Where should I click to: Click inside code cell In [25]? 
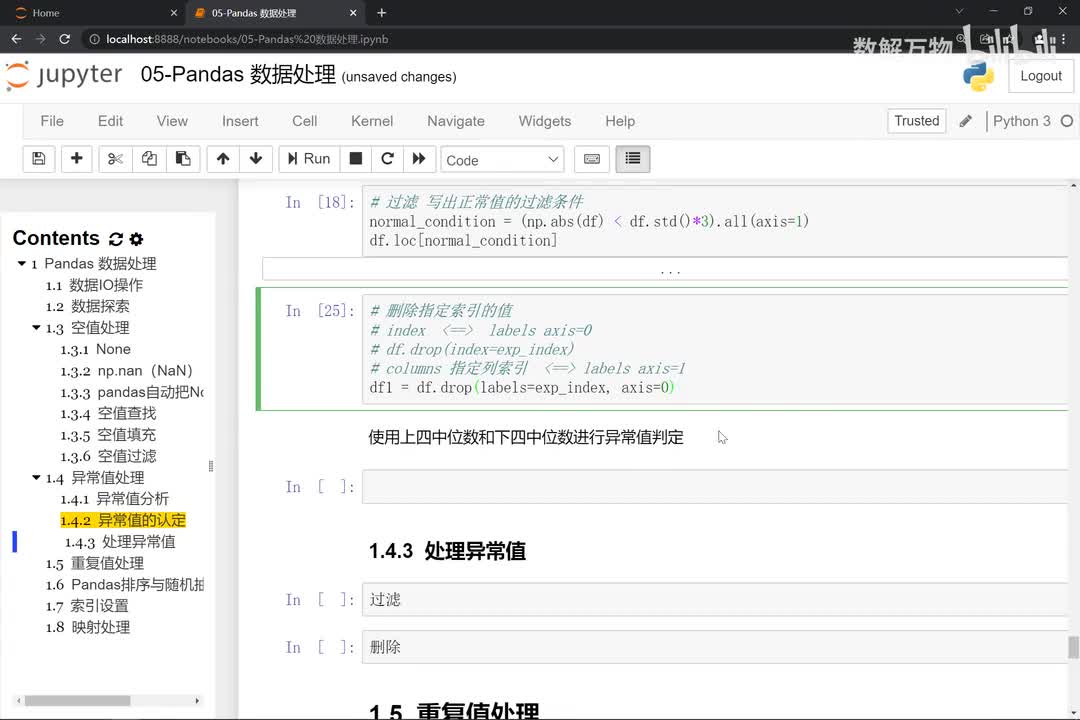point(715,349)
